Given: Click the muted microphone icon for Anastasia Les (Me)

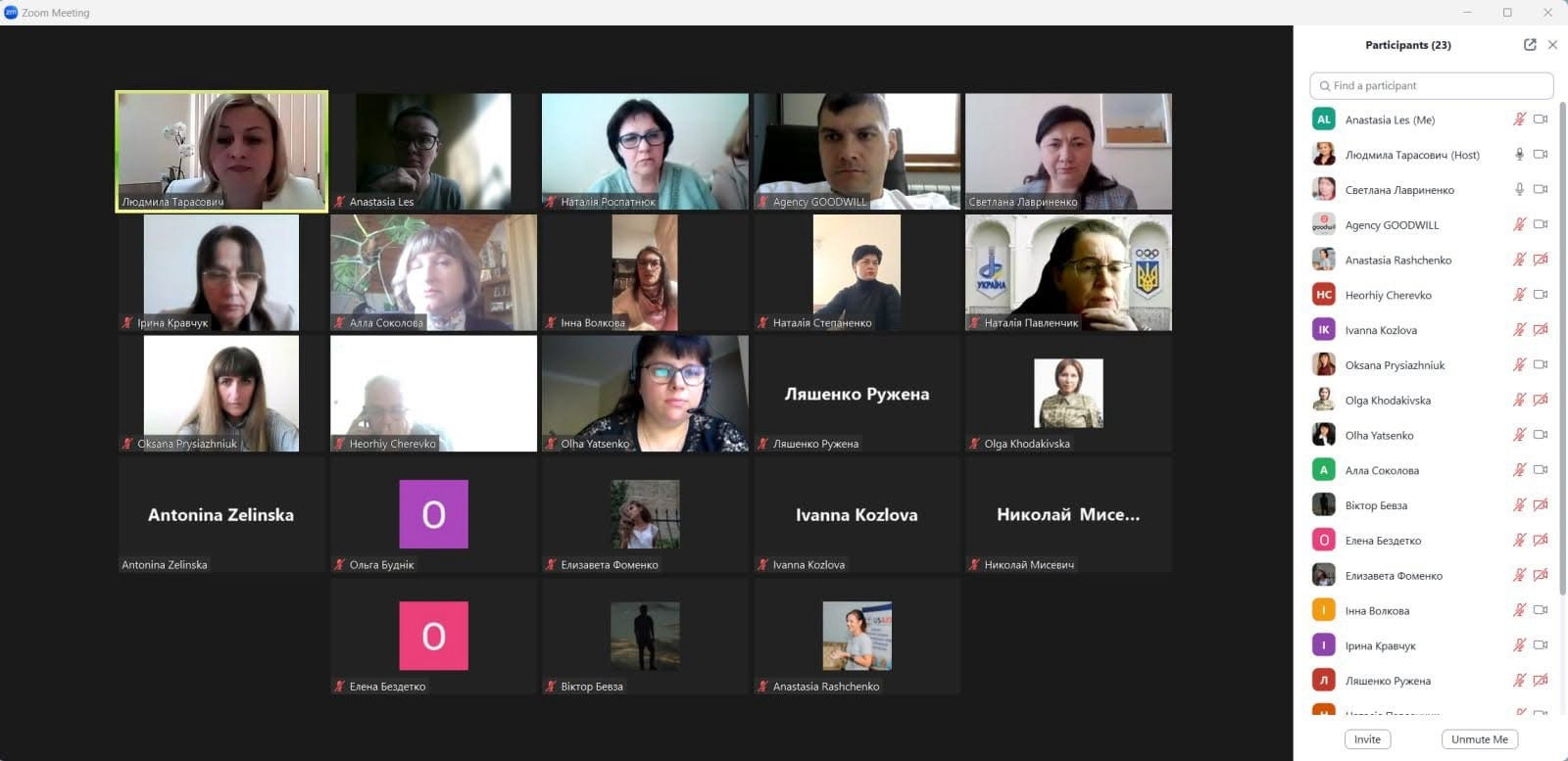Looking at the screenshot, I should pos(1519,119).
